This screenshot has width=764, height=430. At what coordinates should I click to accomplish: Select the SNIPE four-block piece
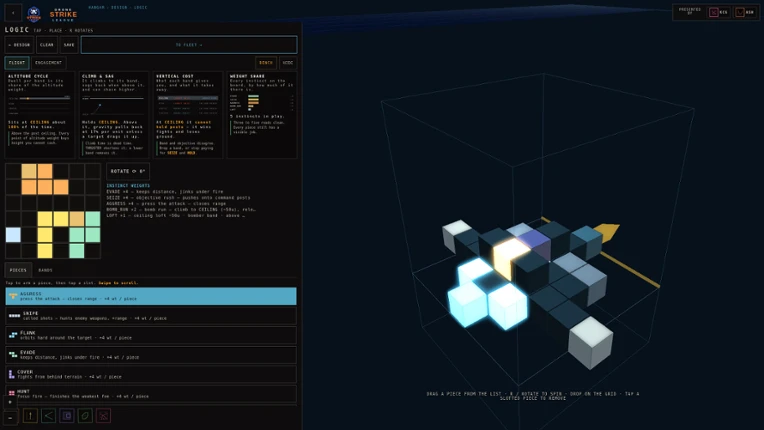[x=151, y=316]
